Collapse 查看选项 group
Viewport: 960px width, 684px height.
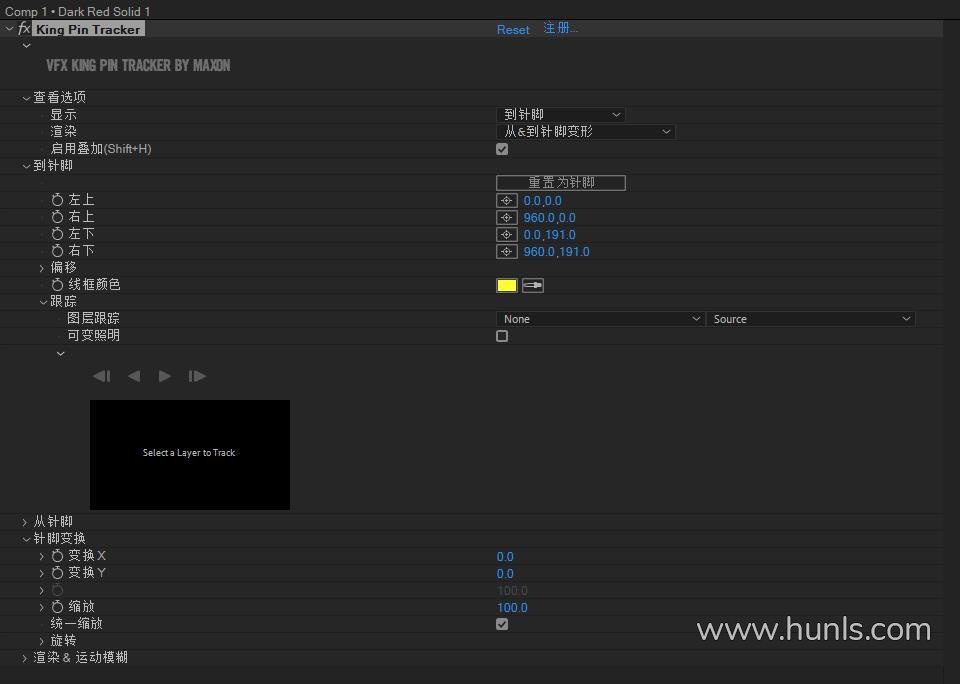click(x=26, y=98)
